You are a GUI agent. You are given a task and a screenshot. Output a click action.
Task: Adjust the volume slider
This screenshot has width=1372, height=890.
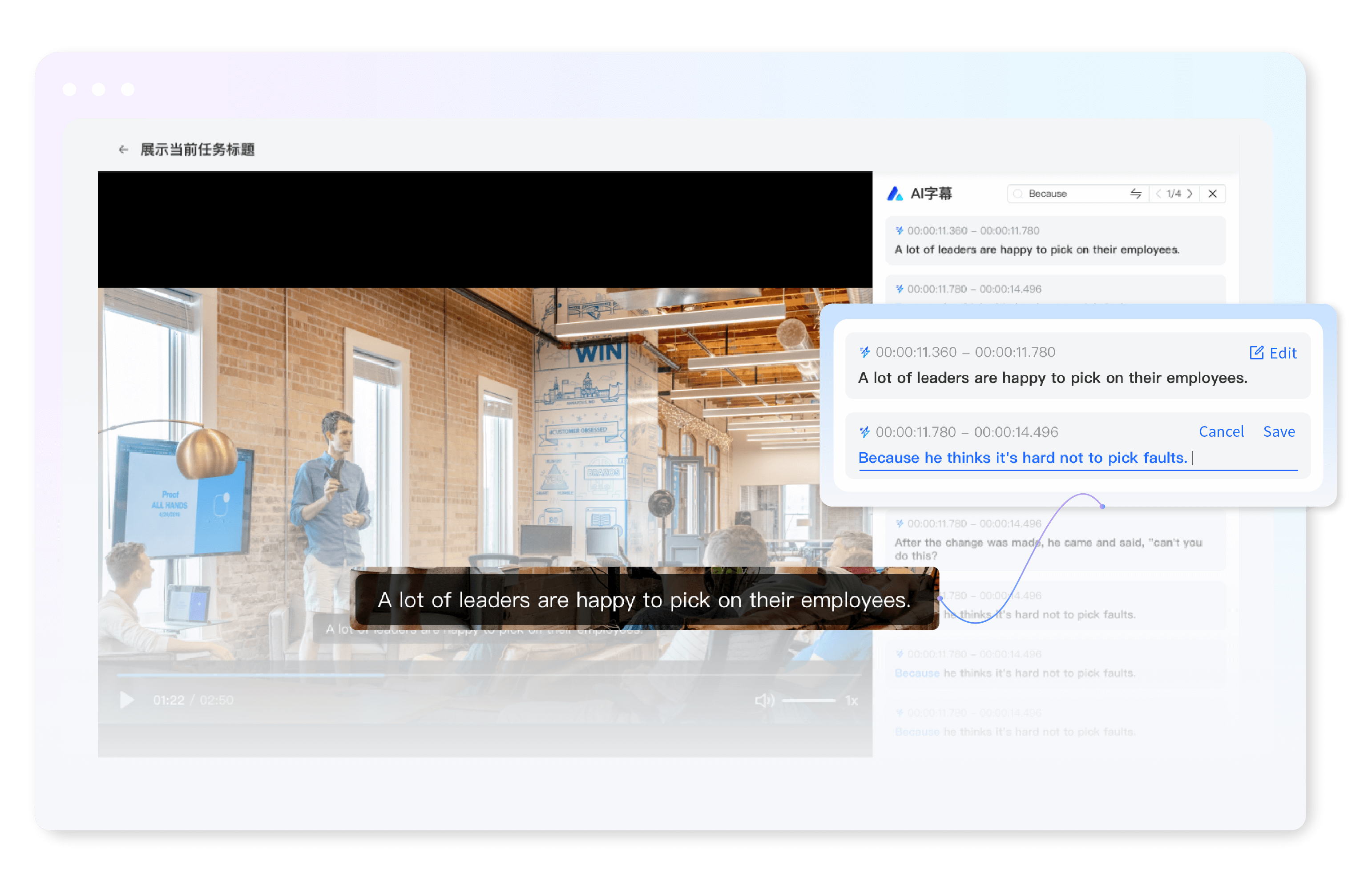[808, 701]
